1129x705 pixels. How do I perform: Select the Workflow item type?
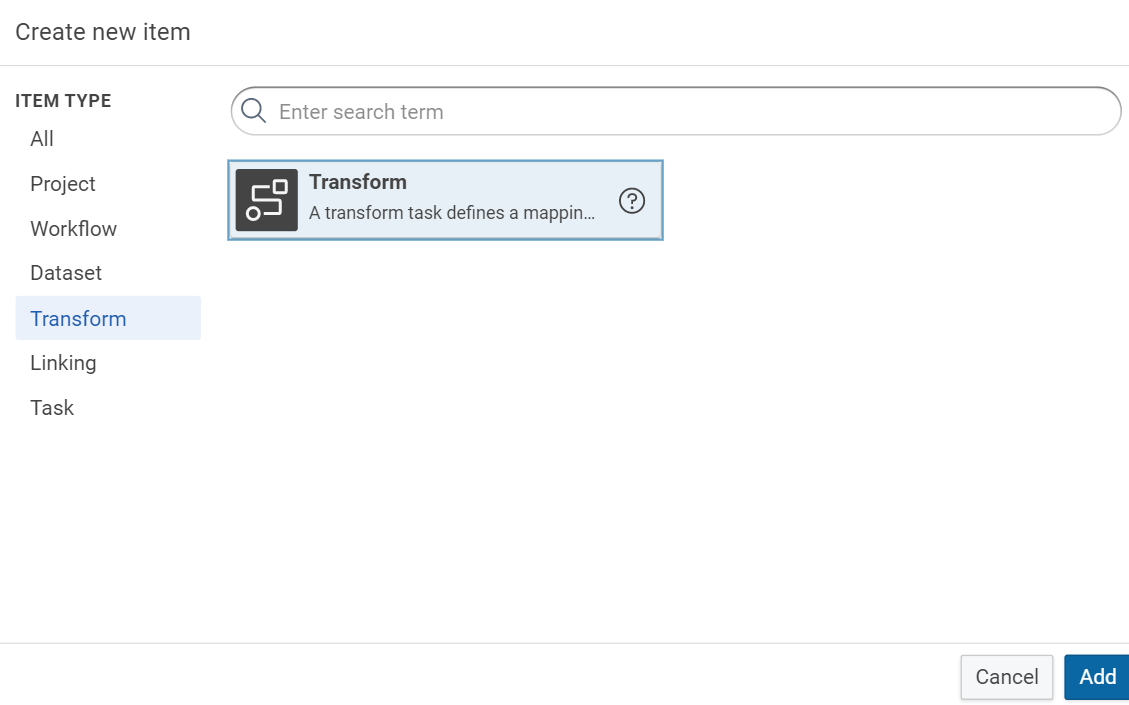pyautogui.click(x=74, y=229)
